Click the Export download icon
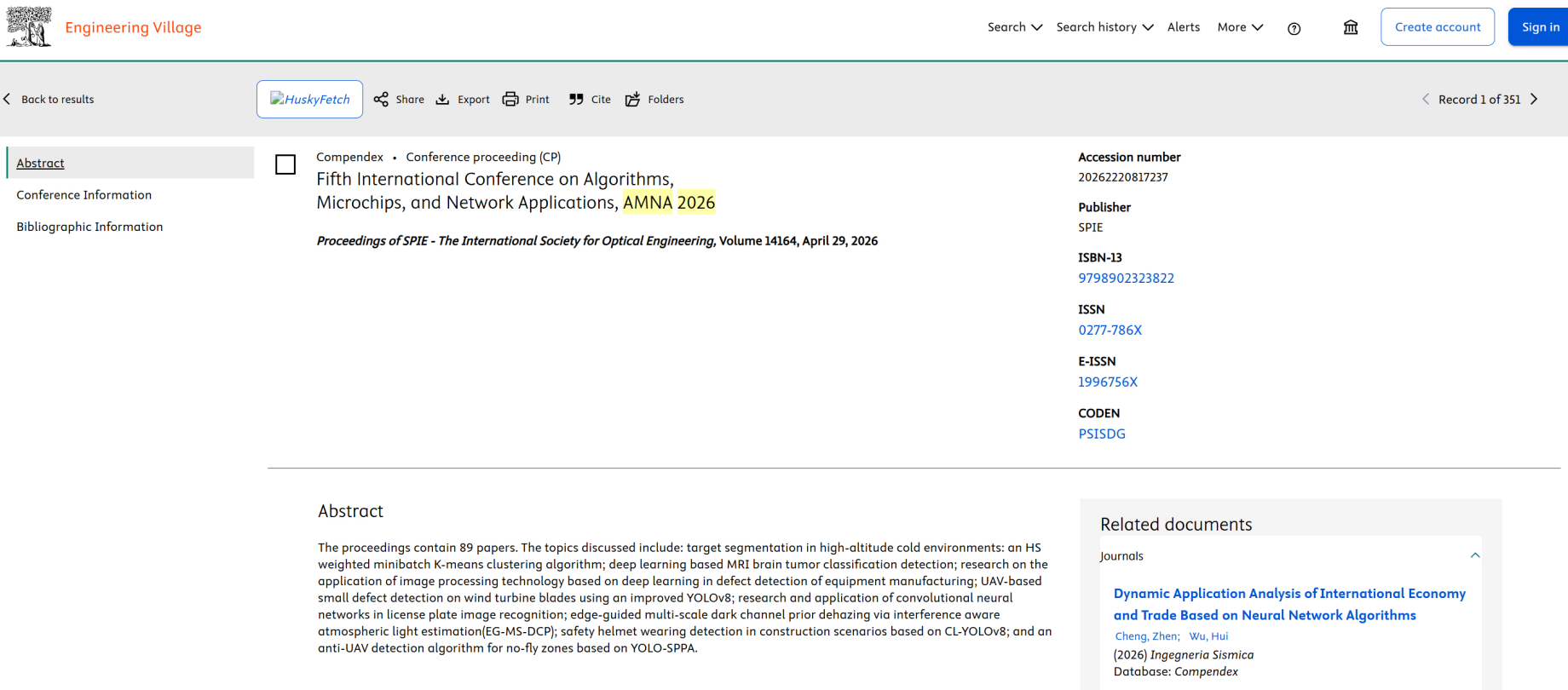 [442, 99]
